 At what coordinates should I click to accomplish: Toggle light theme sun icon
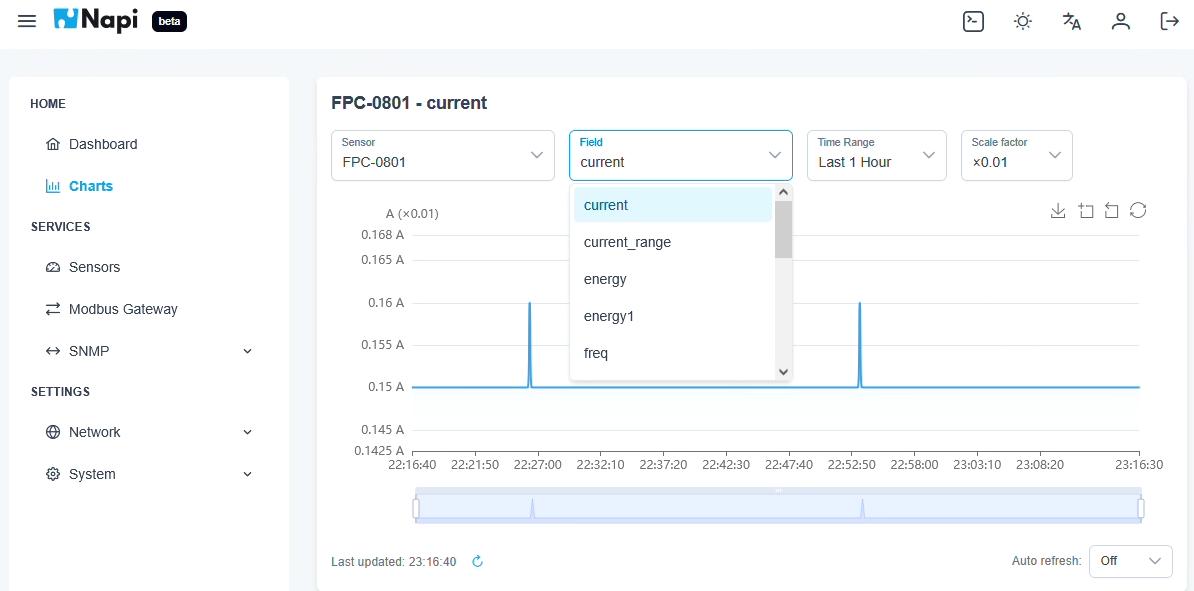coord(1023,21)
